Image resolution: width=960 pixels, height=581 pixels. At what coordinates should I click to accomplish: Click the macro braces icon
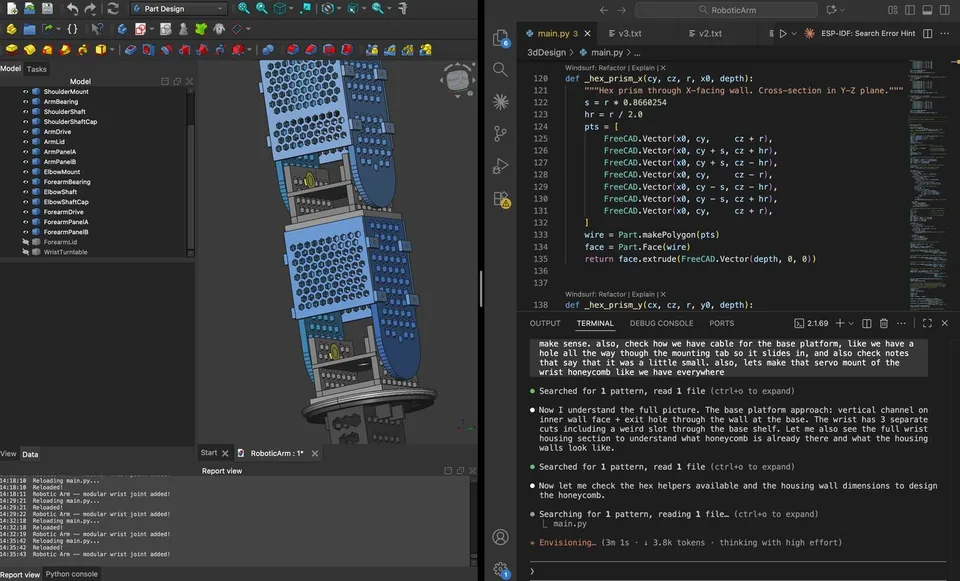click(72, 29)
